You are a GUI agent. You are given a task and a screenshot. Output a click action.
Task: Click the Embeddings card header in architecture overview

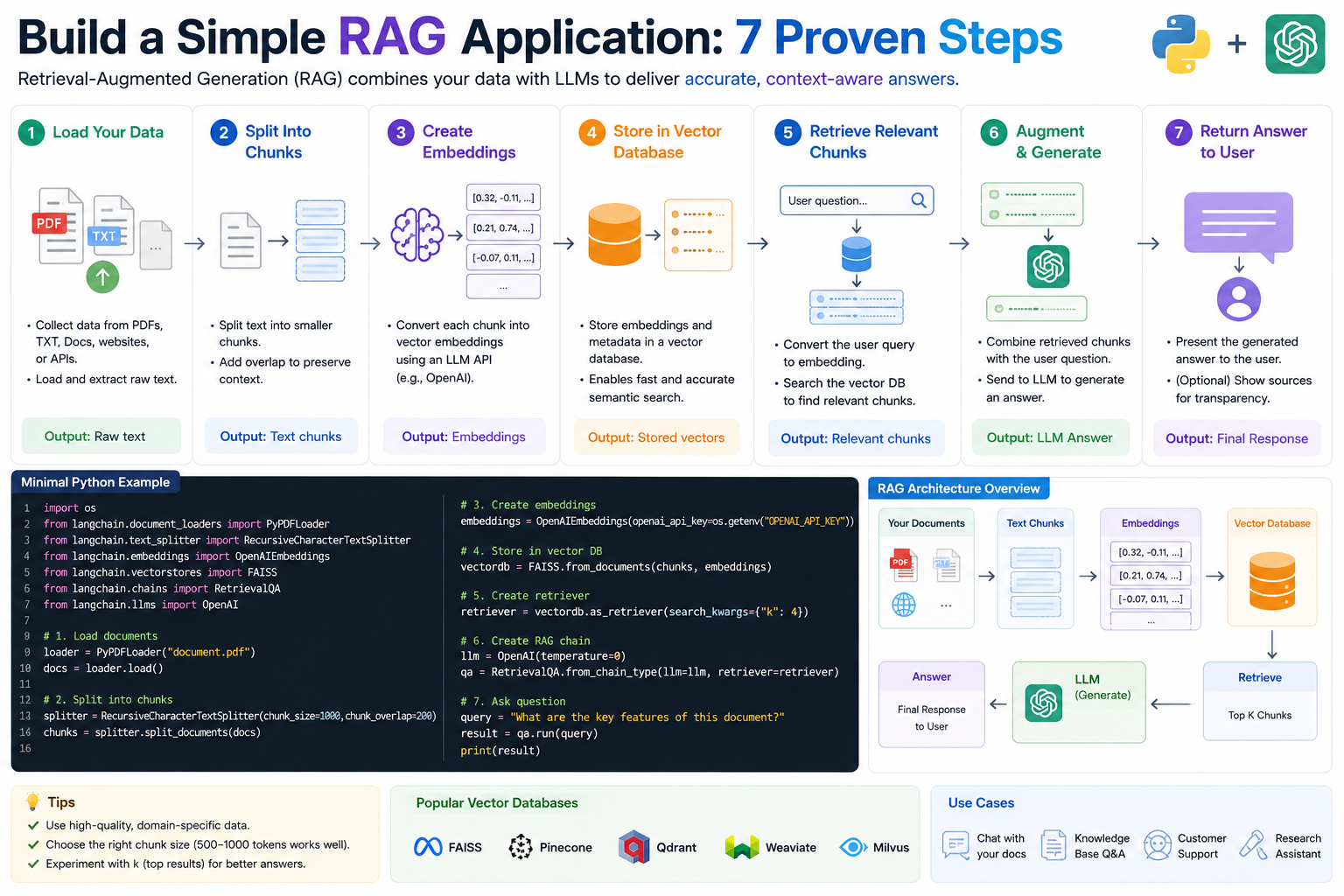[x=1151, y=523]
